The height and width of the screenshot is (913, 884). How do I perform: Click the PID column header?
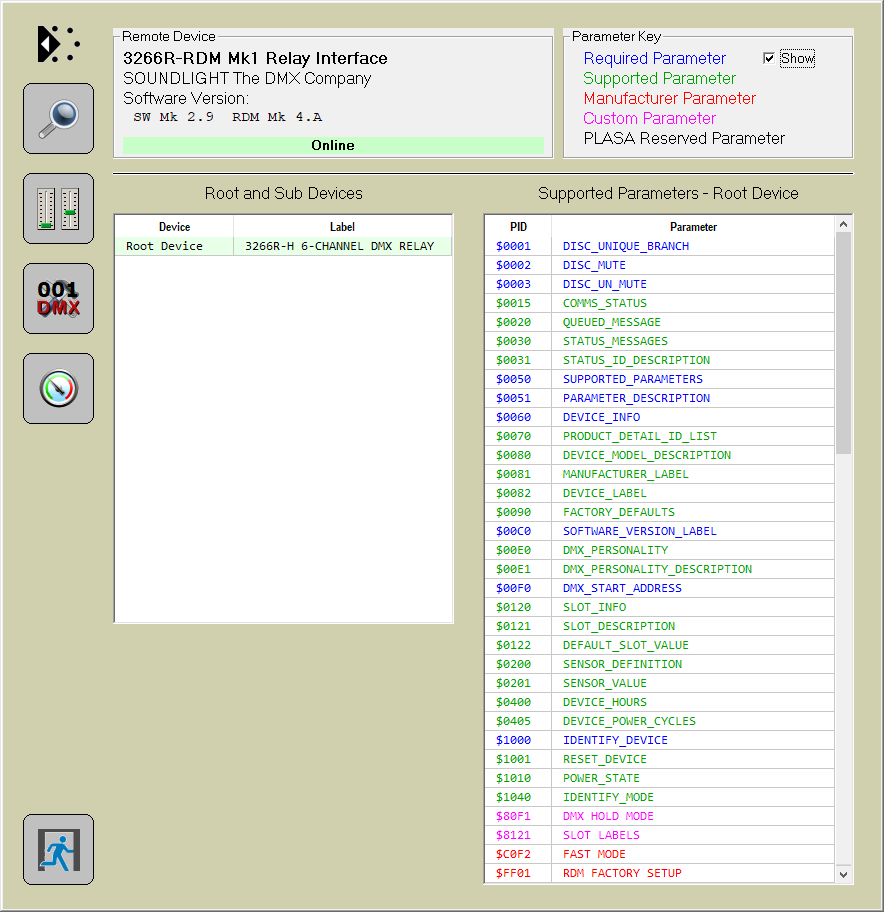[518, 227]
